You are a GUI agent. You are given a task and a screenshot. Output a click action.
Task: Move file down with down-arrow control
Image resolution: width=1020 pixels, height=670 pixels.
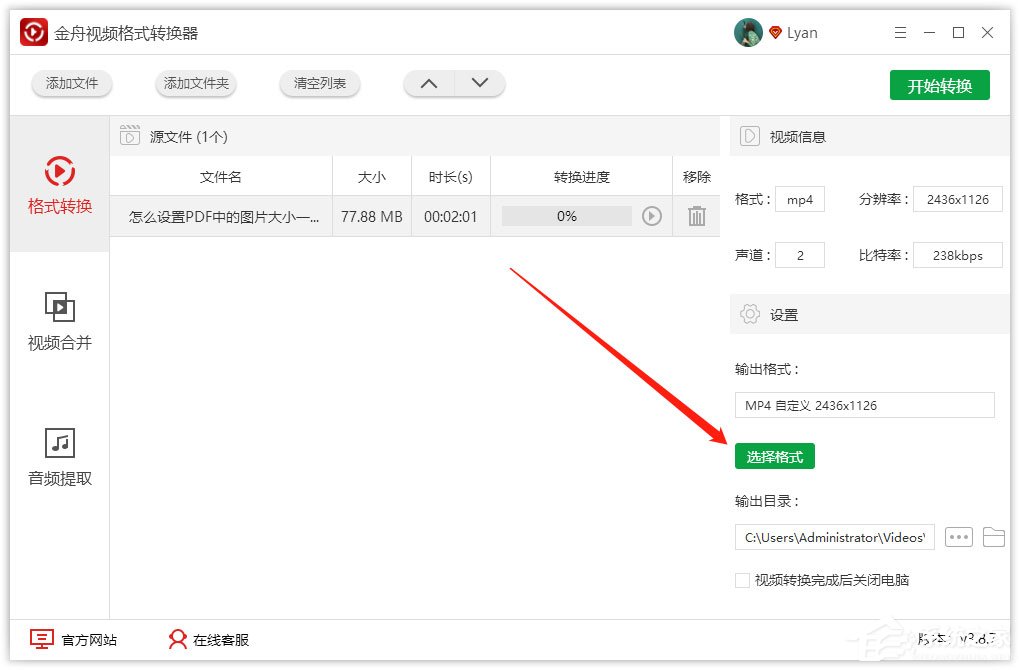[x=479, y=84]
